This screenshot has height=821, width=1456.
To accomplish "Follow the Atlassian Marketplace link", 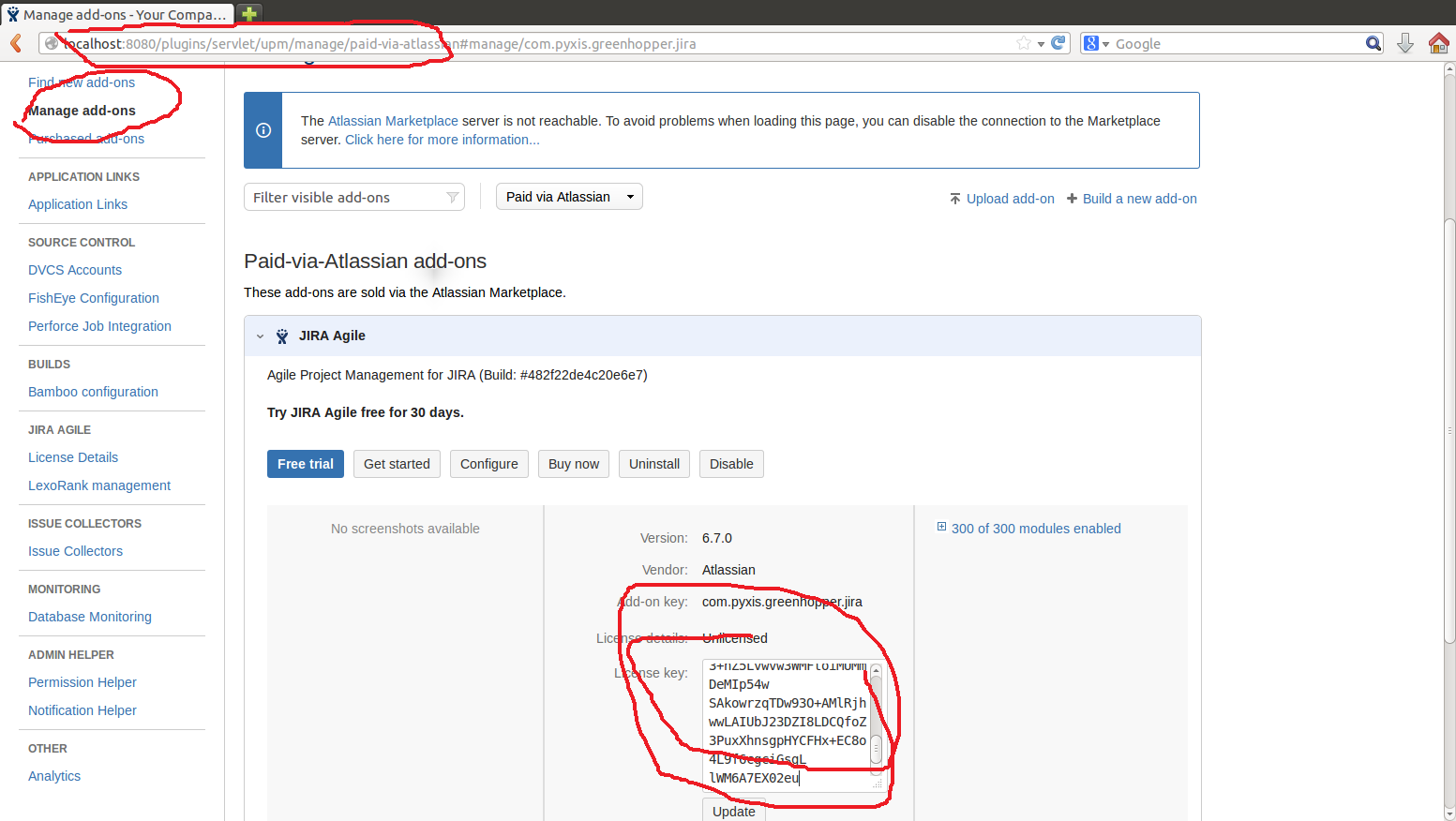I will click(x=393, y=121).
